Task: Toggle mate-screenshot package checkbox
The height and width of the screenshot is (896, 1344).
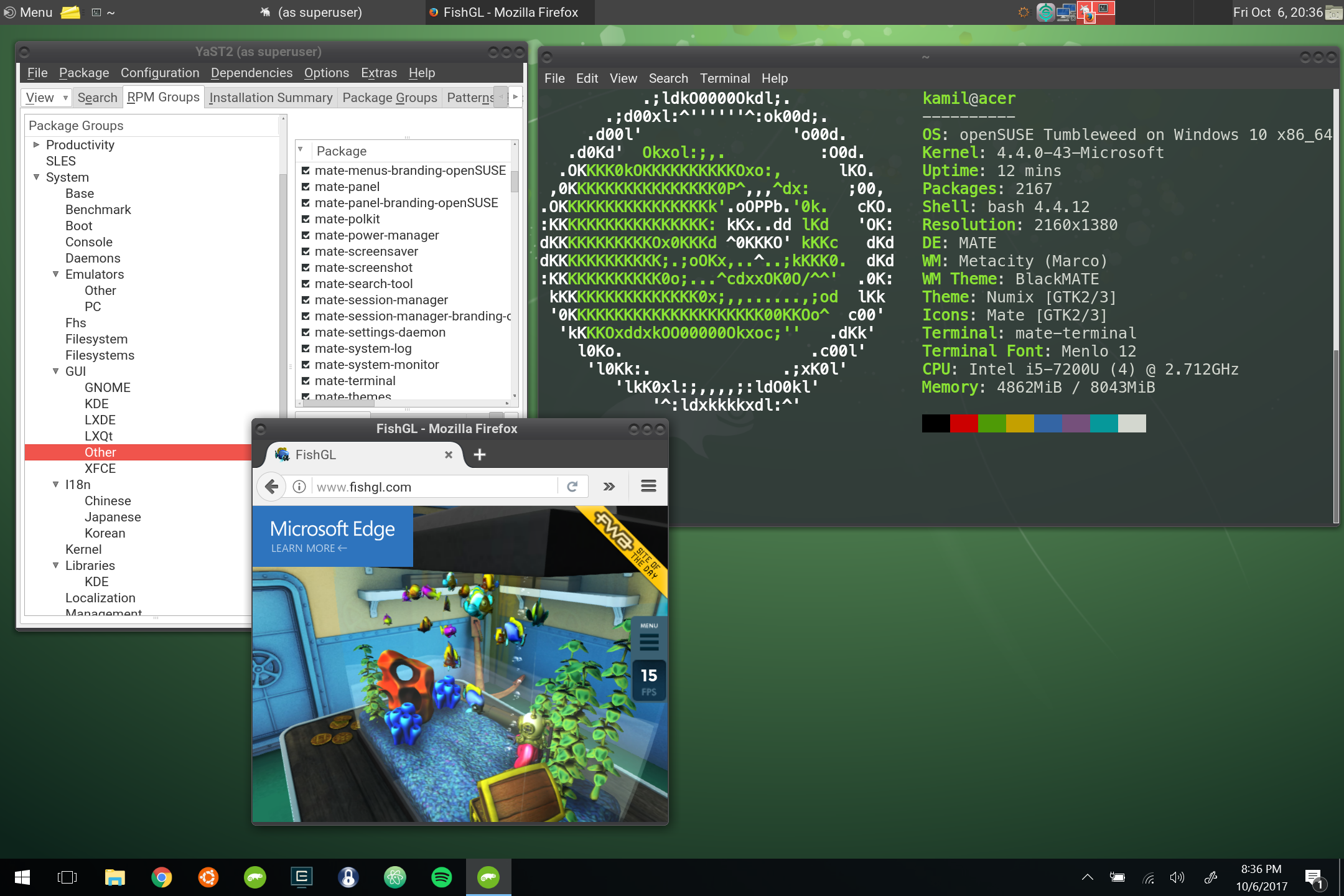Action: coord(306,268)
